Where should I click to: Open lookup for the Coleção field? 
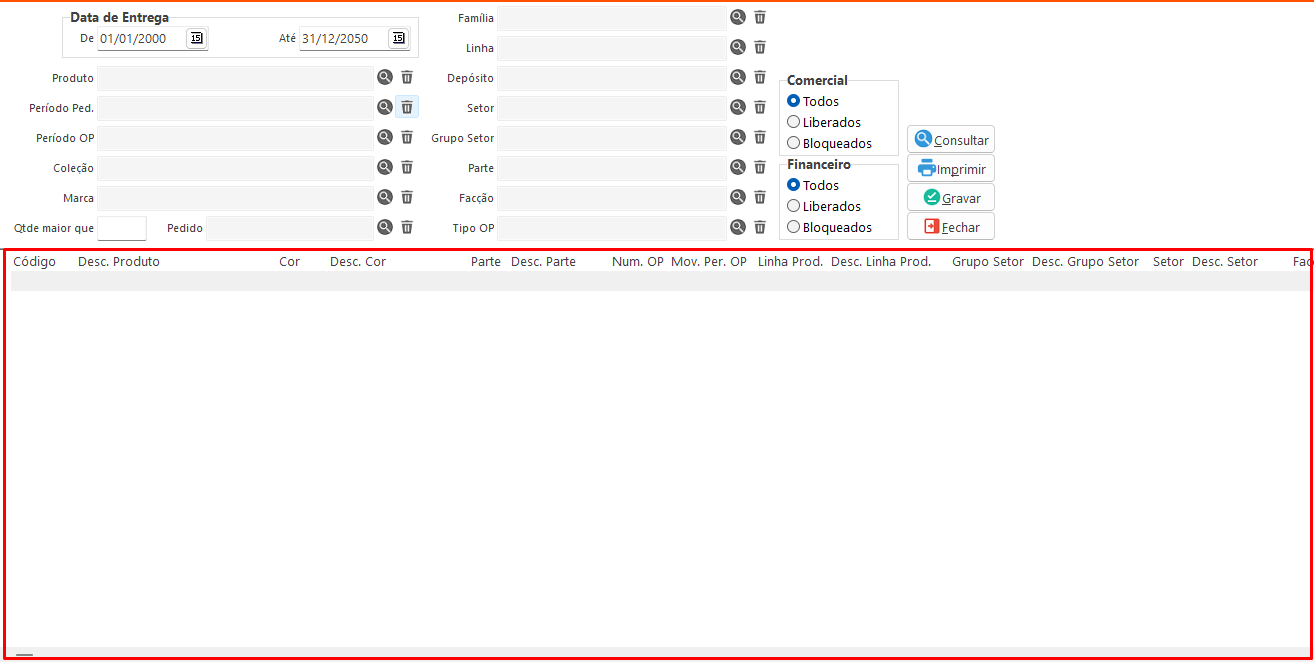[x=384, y=167]
